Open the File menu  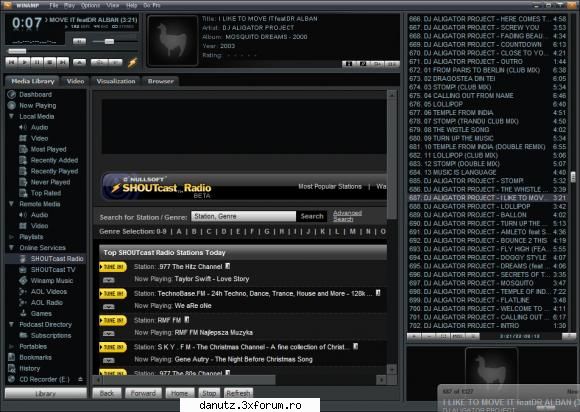(x=54, y=5)
